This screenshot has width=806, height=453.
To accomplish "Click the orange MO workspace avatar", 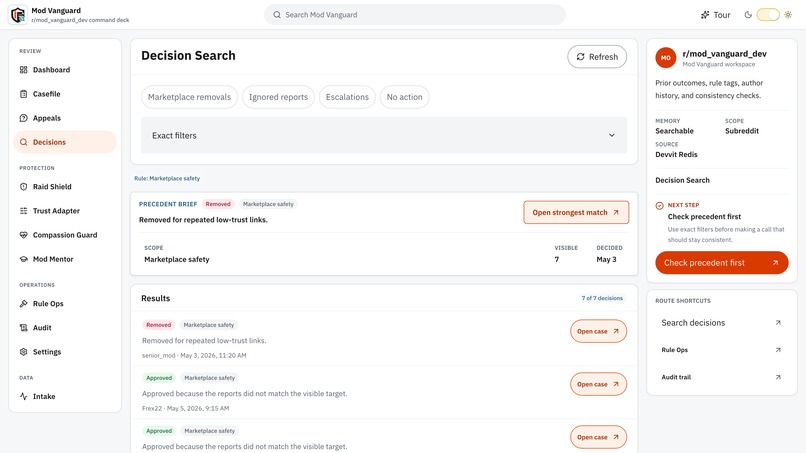I will click(666, 58).
